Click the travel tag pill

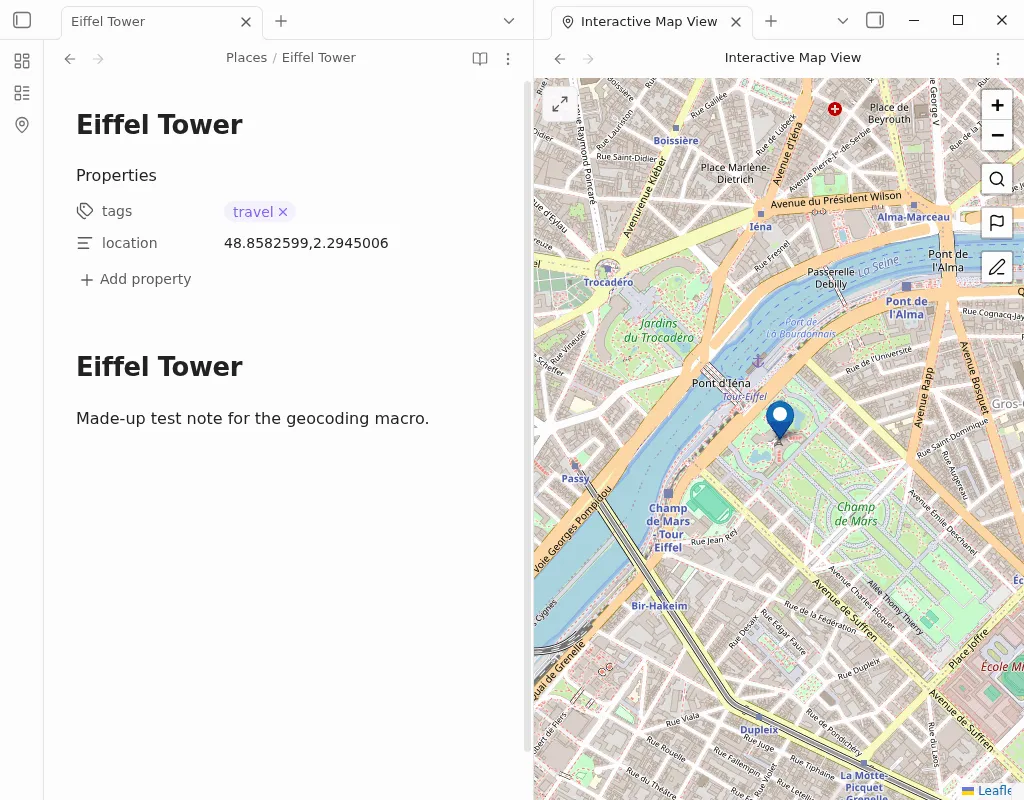click(253, 212)
